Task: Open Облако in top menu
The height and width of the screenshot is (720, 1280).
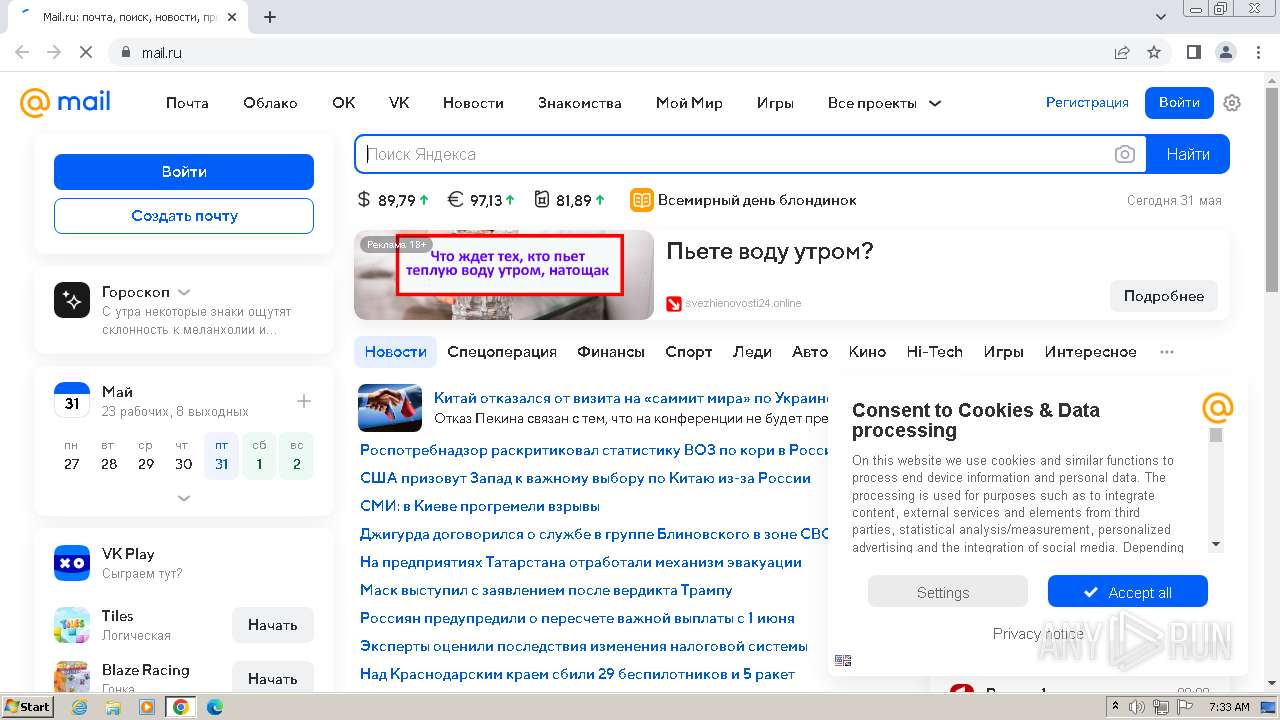Action: tap(270, 103)
